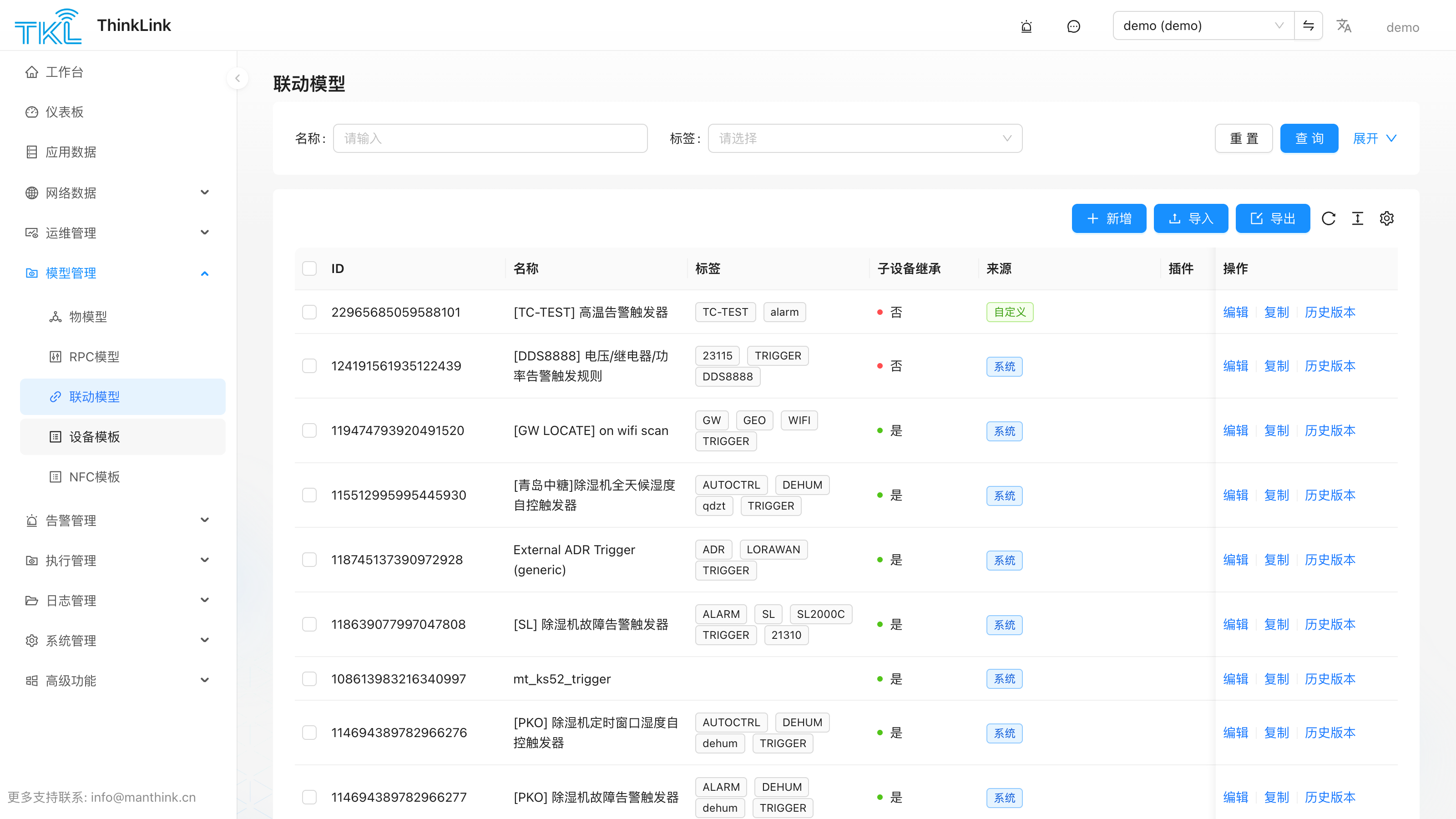This screenshot has width=1456, height=819.
Task: Click the 告警管理 alarm icon
Action: pos(32,520)
